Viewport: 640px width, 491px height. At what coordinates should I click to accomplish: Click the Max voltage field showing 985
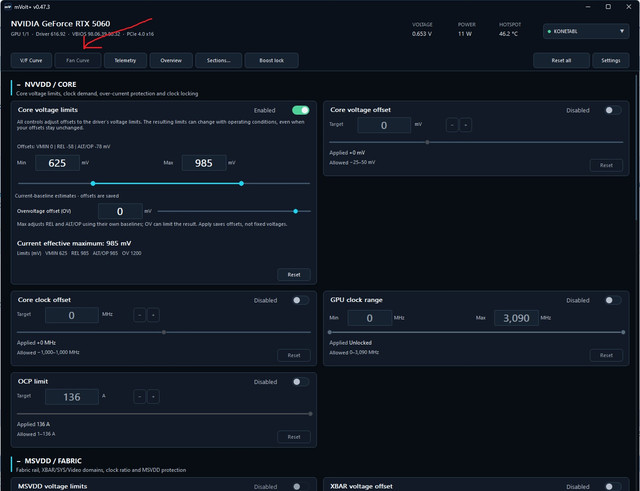coord(204,163)
